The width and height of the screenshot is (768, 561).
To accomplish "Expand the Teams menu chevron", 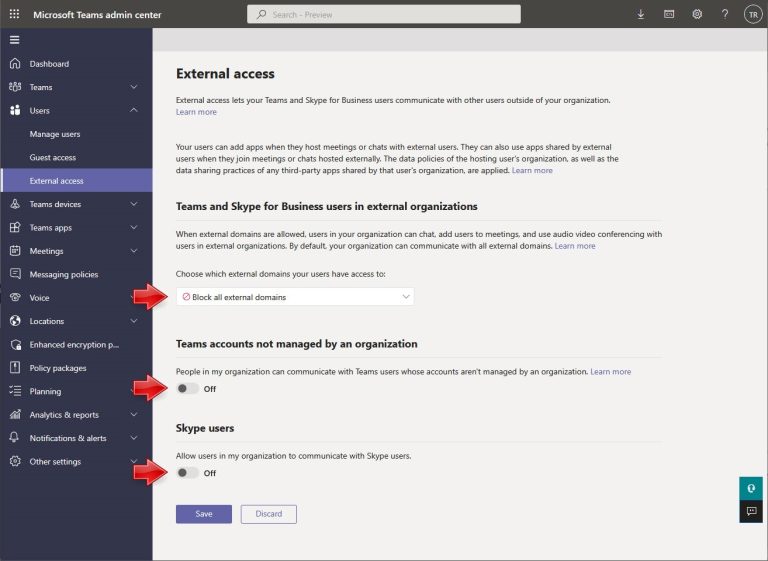I will [x=134, y=87].
